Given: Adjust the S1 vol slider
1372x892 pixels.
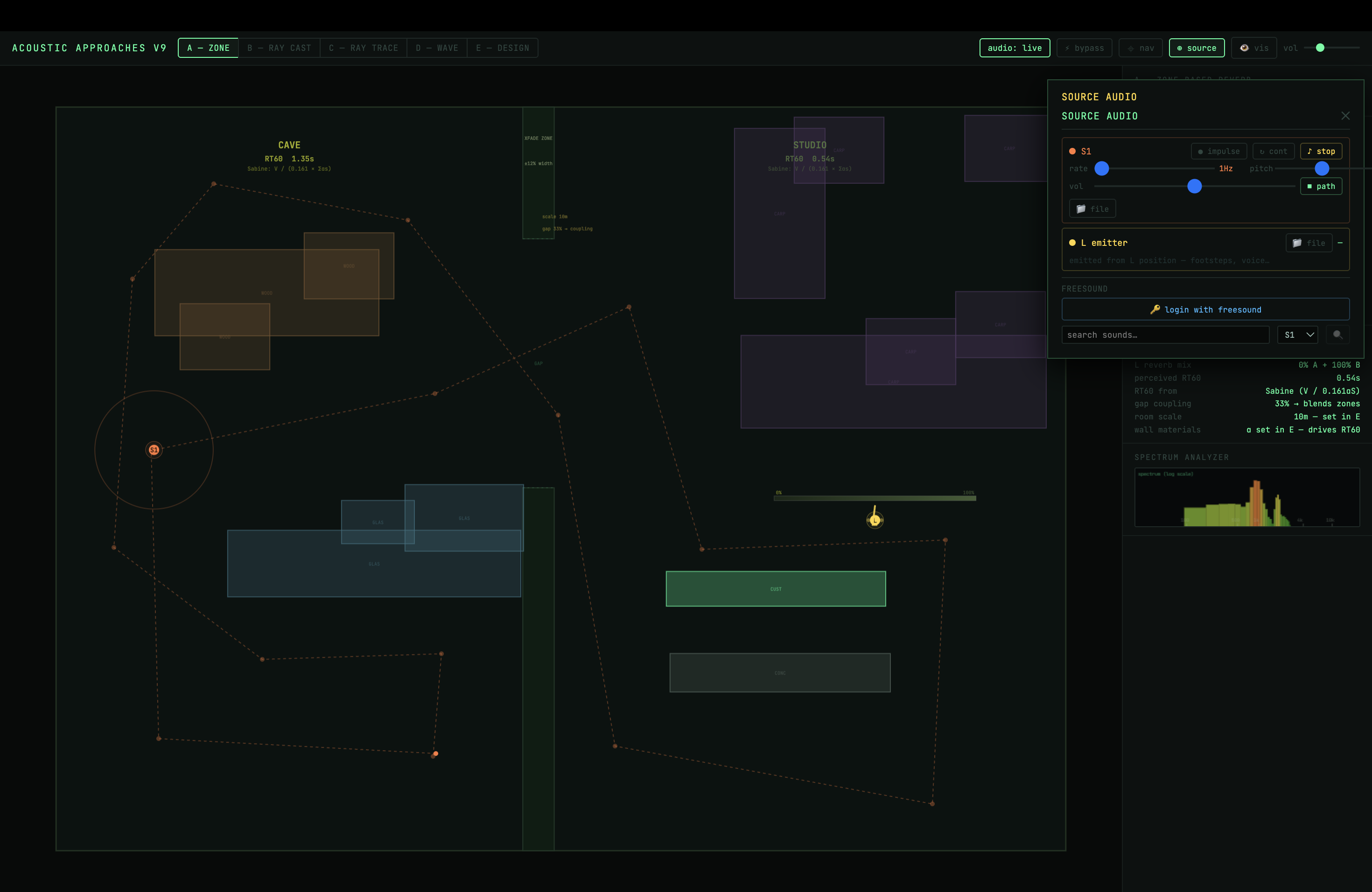Looking at the screenshot, I should pos(1195,186).
